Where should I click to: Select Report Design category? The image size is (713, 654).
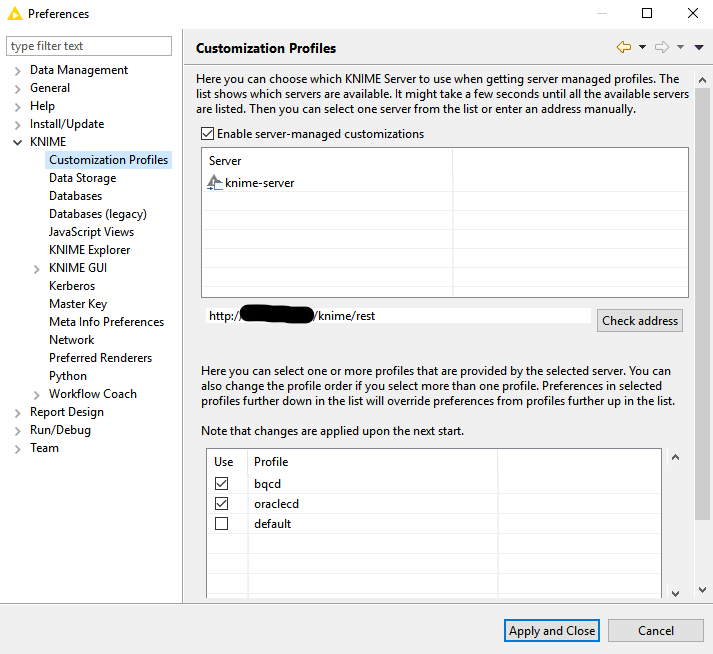67,412
